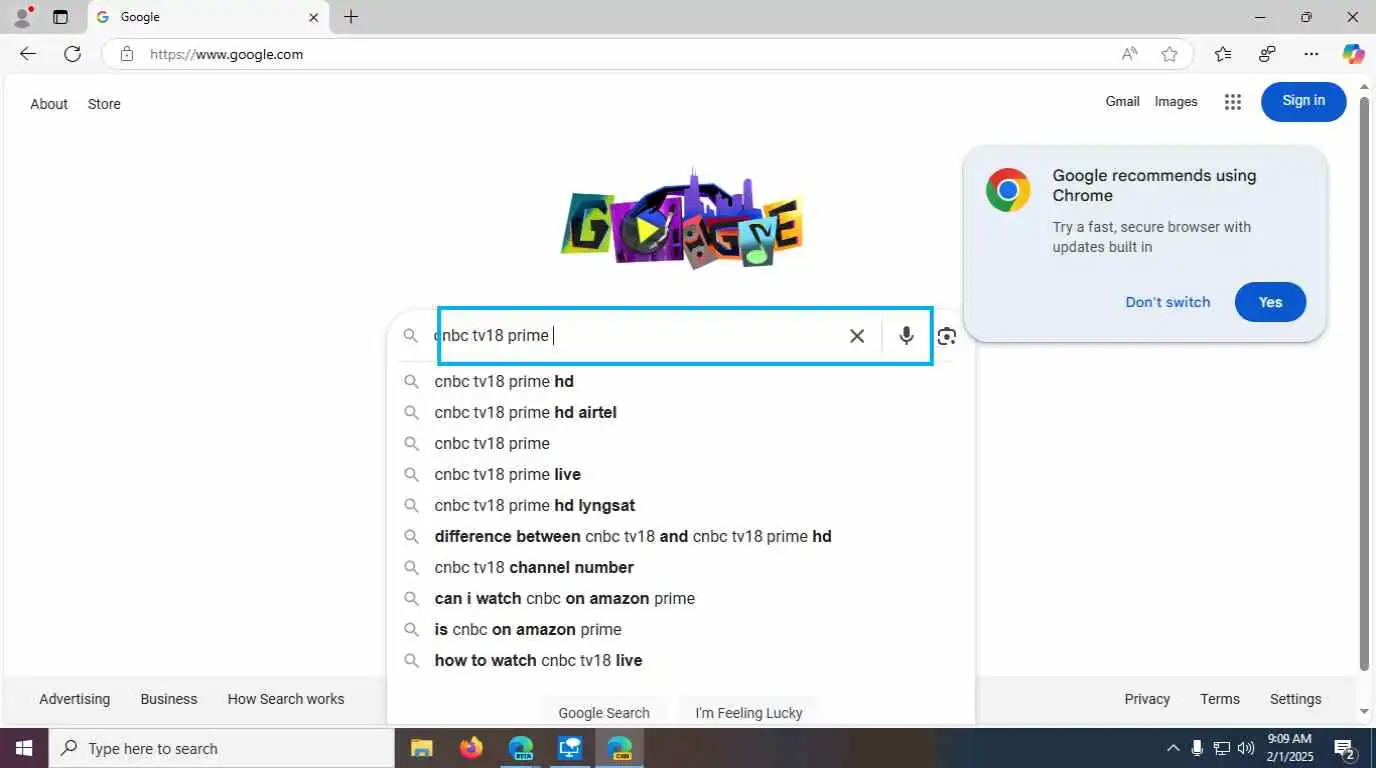
Task: Click the Google Search button
Action: point(604,712)
